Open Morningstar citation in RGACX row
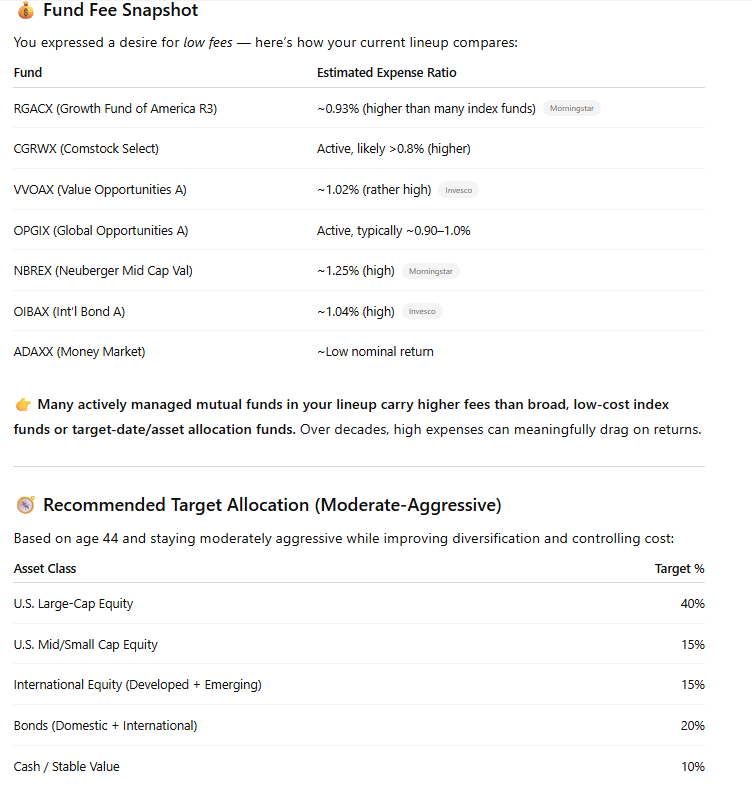This screenshot has width=752, height=790. (x=572, y=108)
